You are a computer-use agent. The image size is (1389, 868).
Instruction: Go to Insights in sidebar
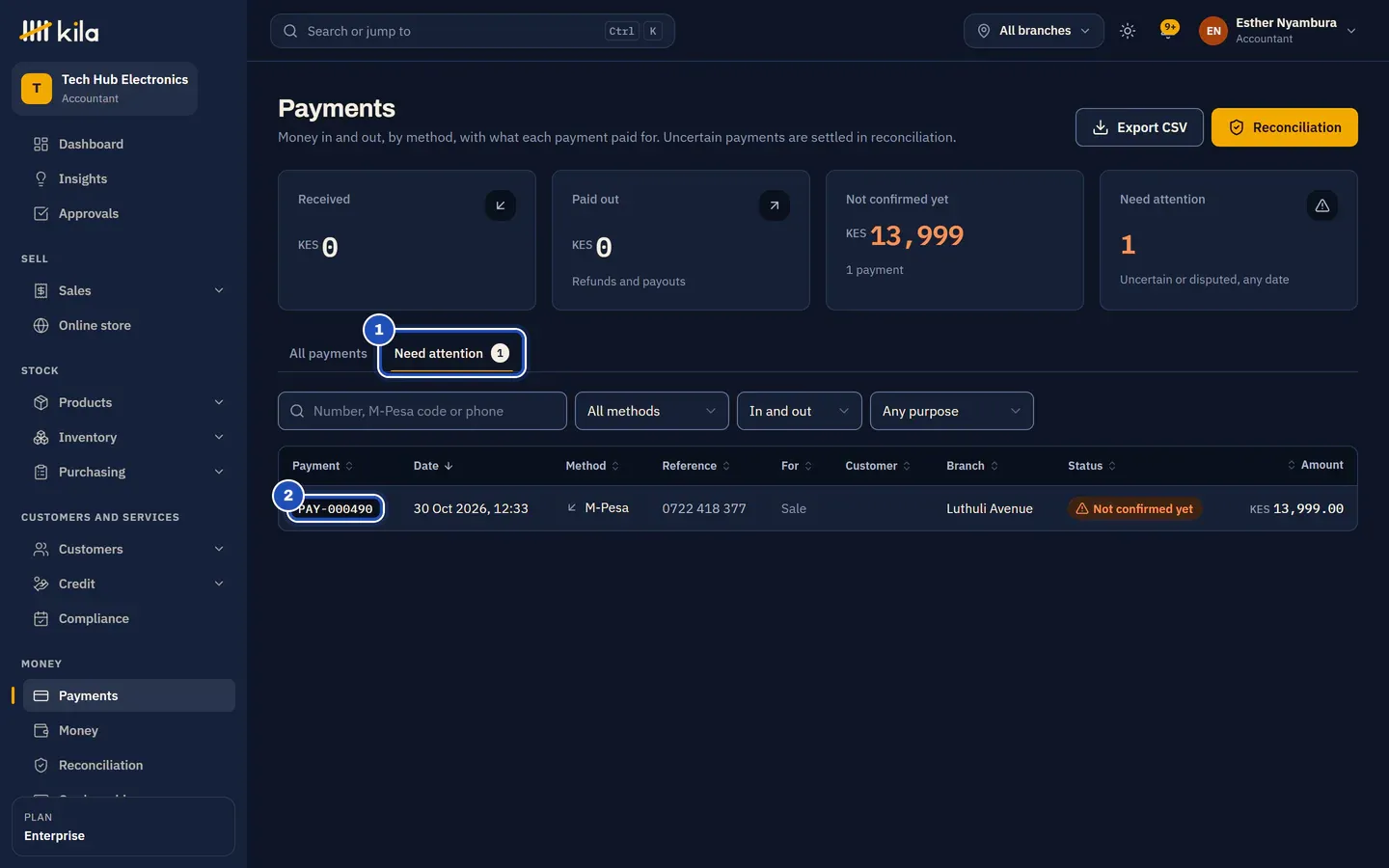[x=129, y=178]
